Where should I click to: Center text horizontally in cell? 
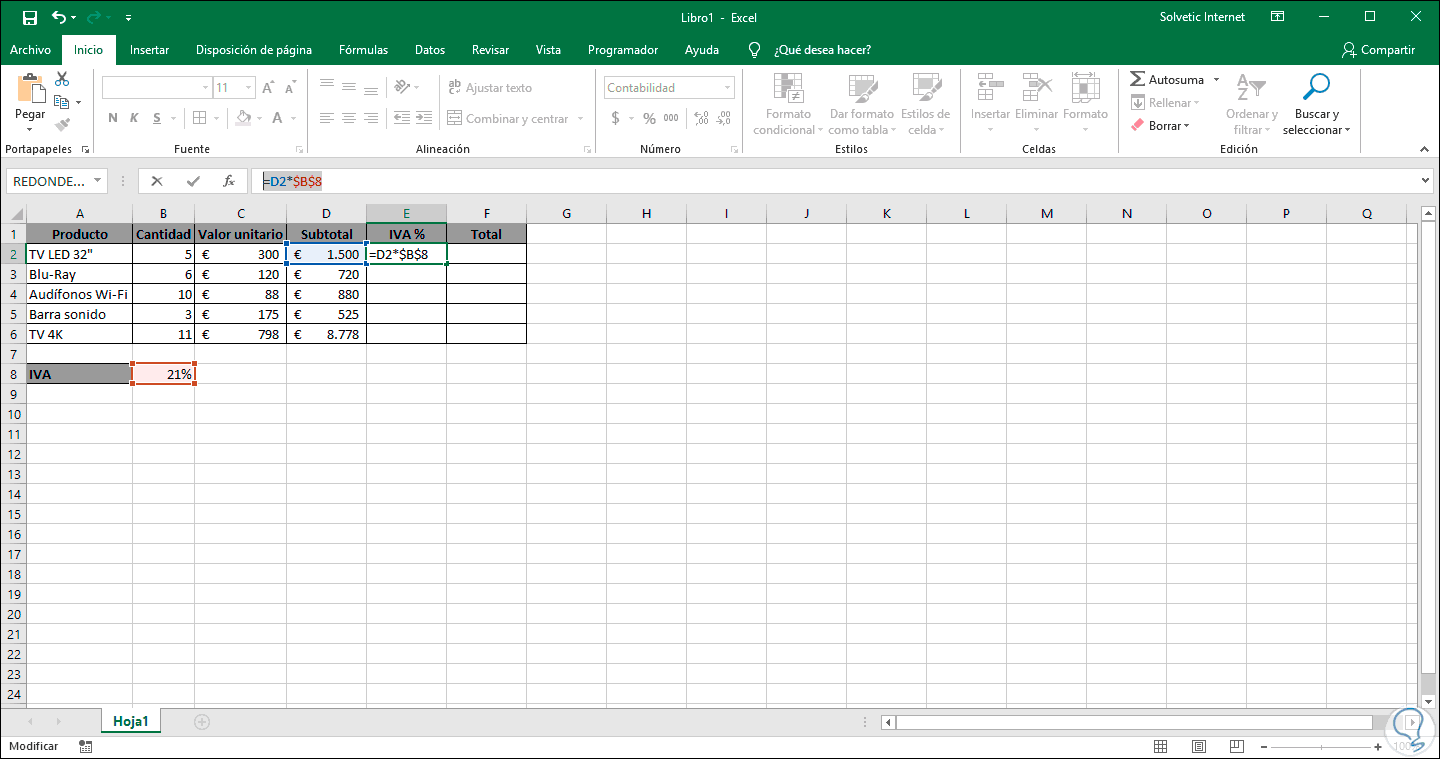(x=349, y=118)
